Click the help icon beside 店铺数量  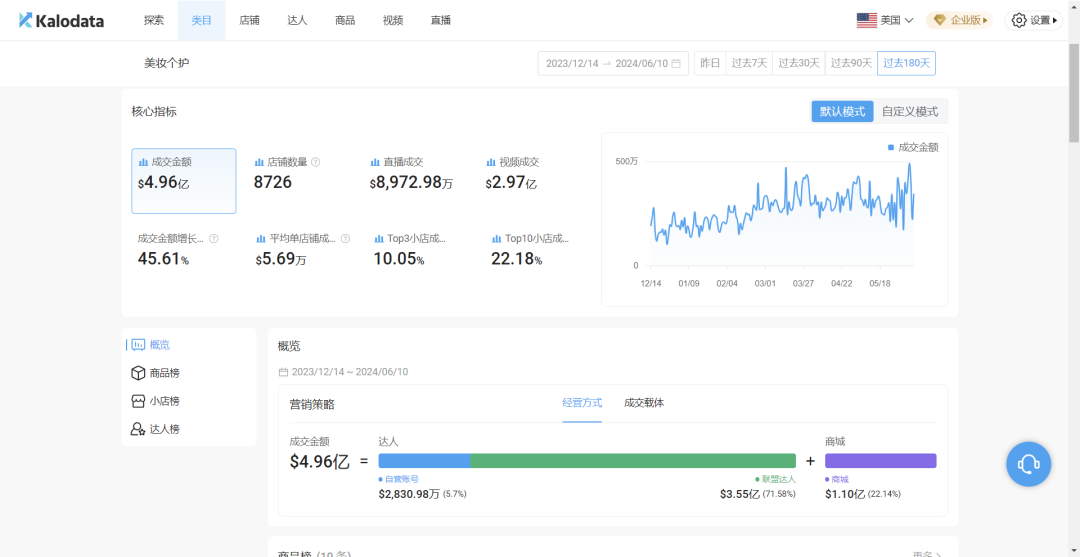point(316,162)
